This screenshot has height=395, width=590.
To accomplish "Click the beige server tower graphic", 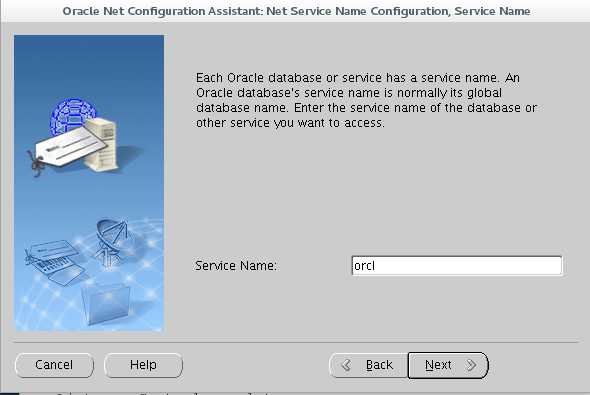I will [102, 145].
